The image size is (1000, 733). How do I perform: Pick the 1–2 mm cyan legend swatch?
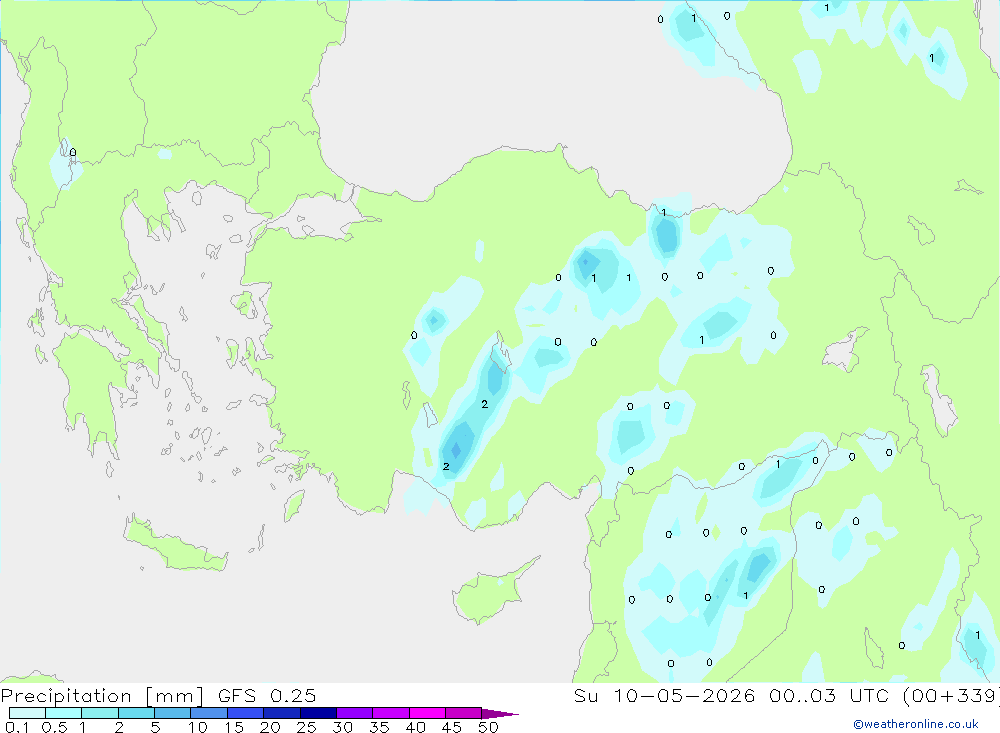[100, 713]
